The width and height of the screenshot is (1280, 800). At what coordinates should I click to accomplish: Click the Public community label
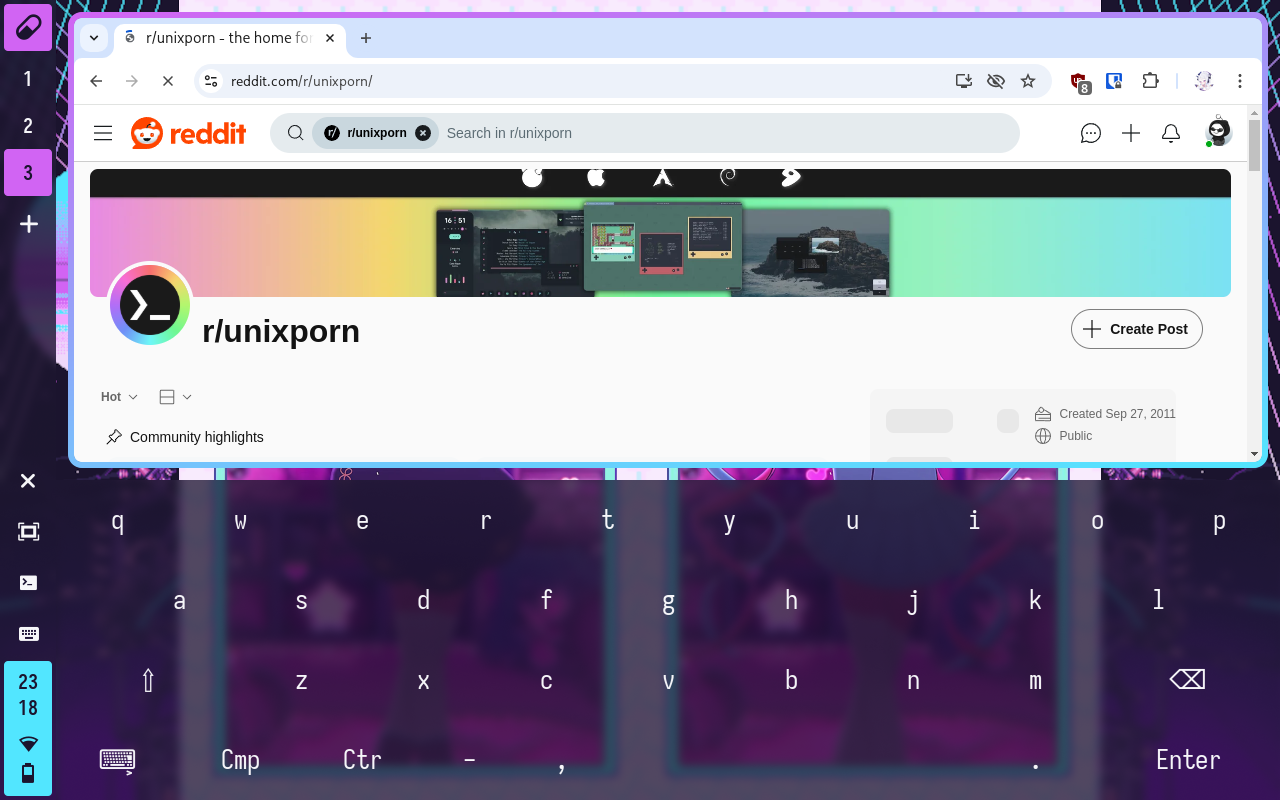[x=1076, y=436]
